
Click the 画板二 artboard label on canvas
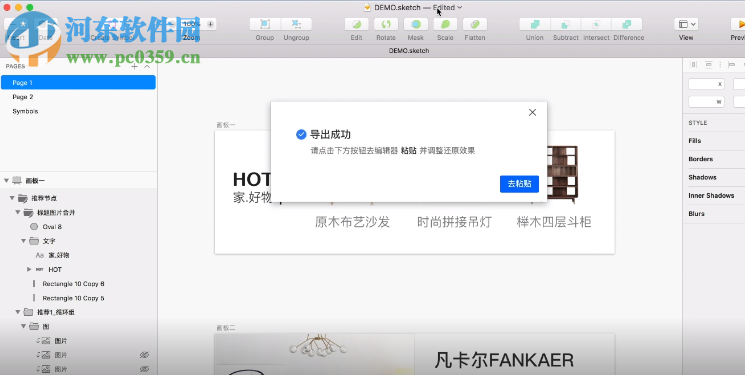[x=226, y=328]
